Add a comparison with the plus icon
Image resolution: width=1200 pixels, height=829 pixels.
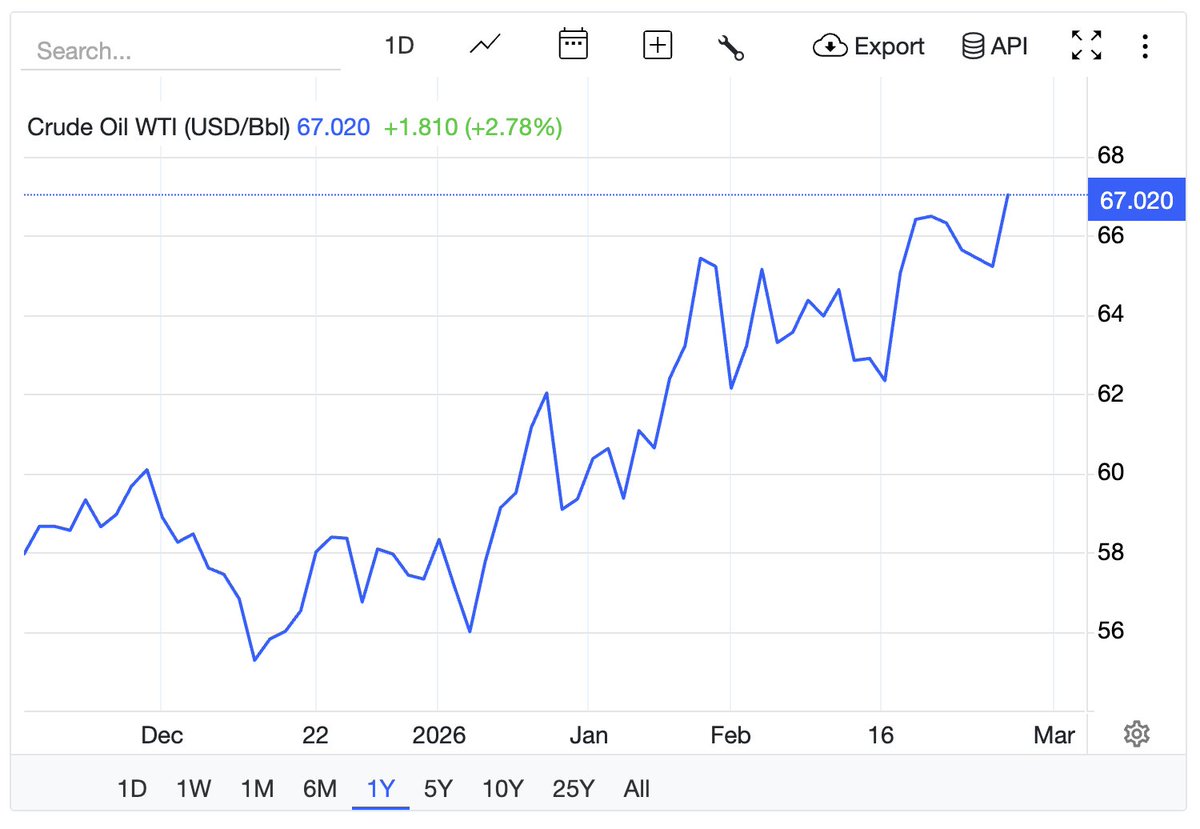coord(657,45)
